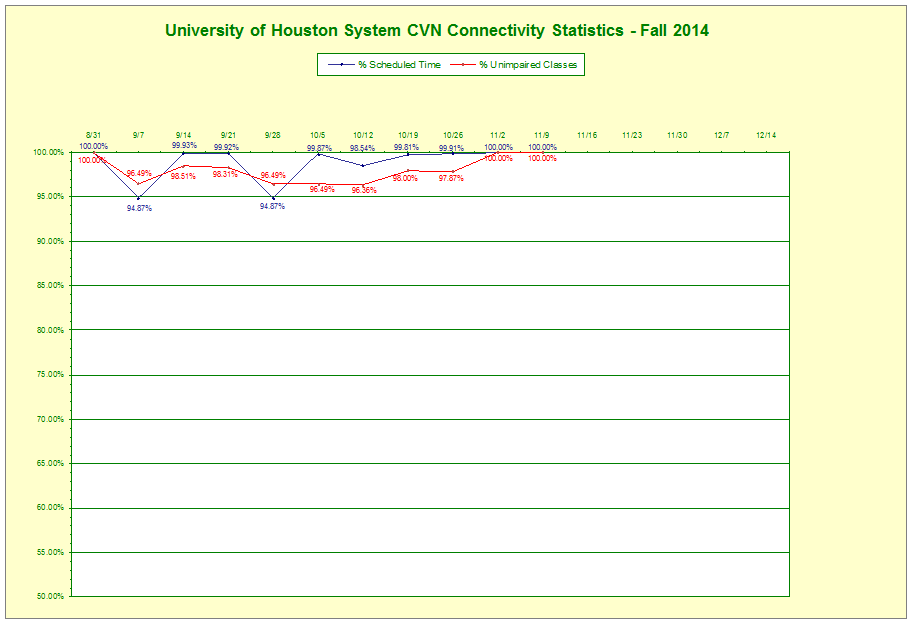Select the 60.00% y-axis label

point(49,508)
